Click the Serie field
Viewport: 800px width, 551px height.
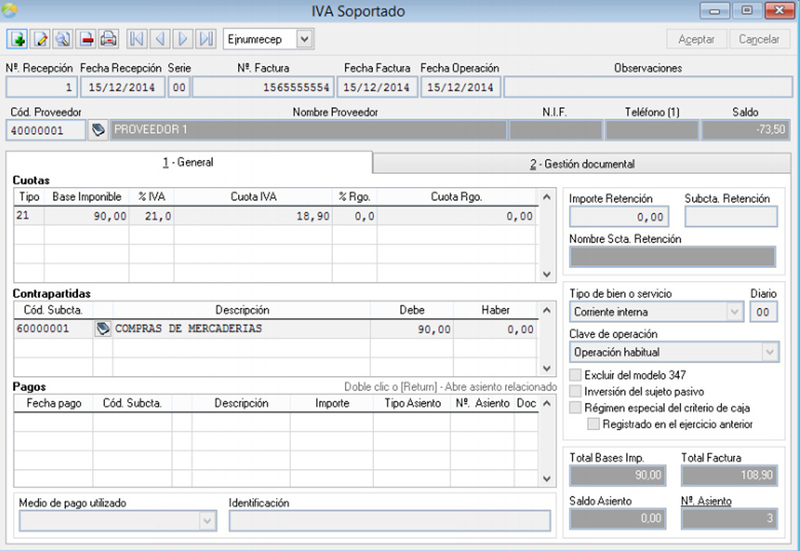pos(179,87)
